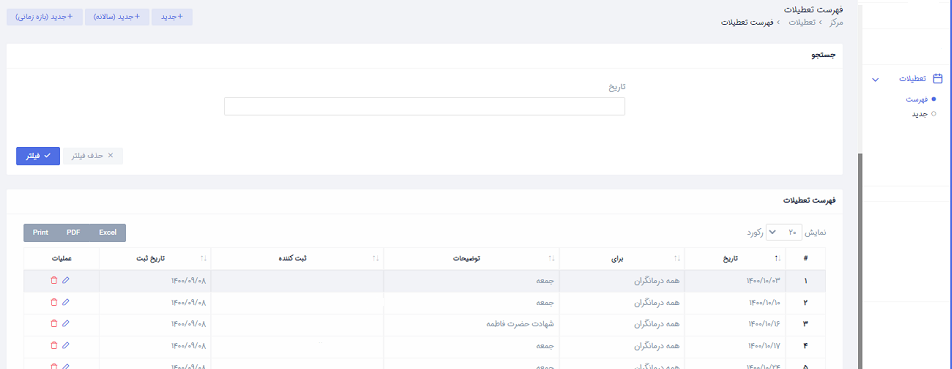Sort table by توضیحات column arrows
Viewport: 952px width, 369px height.
tap(551, 259)
